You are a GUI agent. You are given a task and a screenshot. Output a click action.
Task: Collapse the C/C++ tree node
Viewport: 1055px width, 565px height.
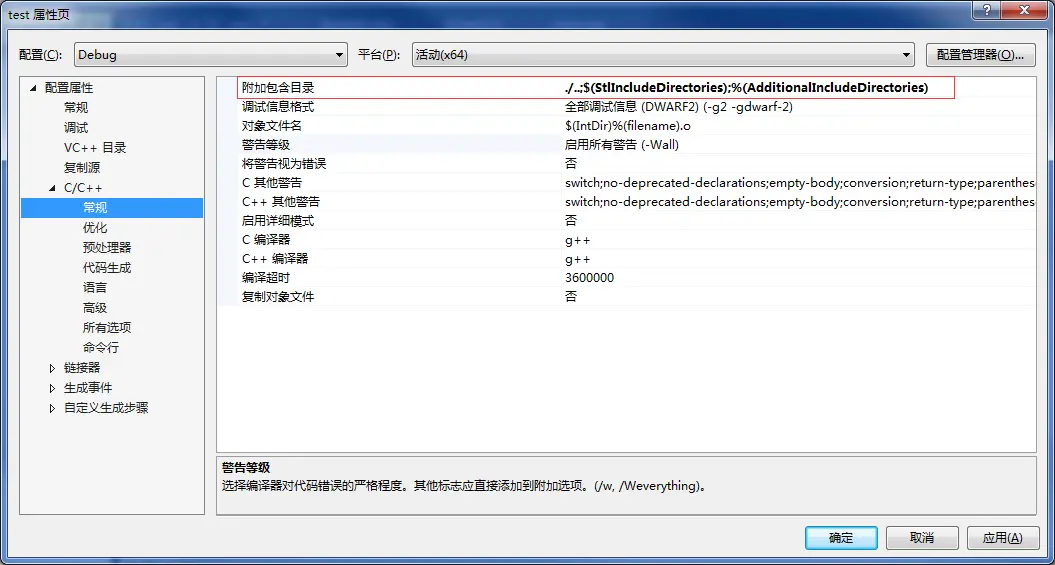52,188
